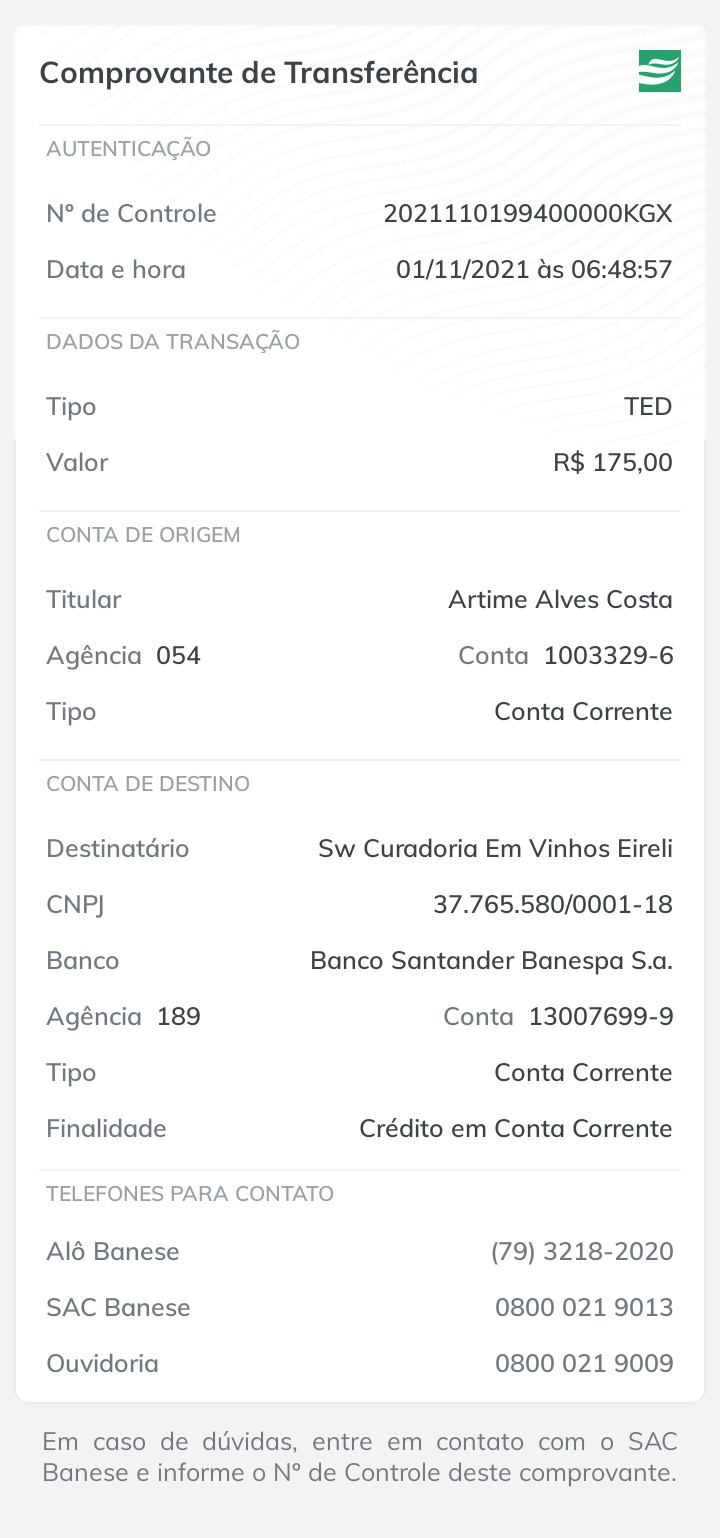Viewport: 720px width, 1538px height.
Task: Select the Nº de Controle code
Action: coord(528,214)
